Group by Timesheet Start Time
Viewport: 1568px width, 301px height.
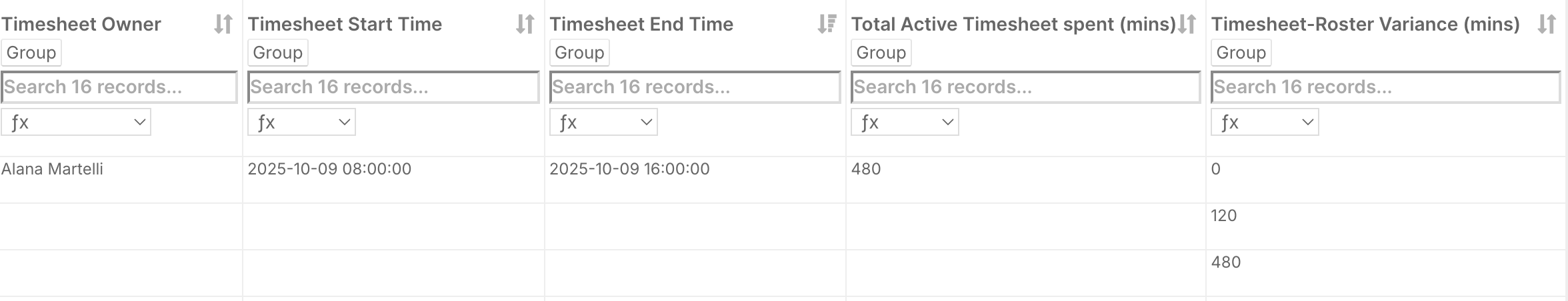point(277,53)
